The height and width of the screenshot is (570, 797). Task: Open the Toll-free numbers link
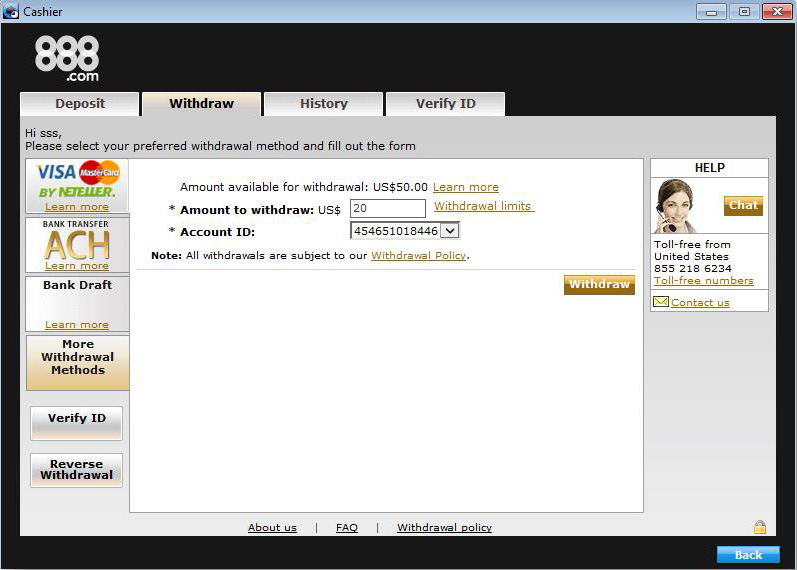703,281
